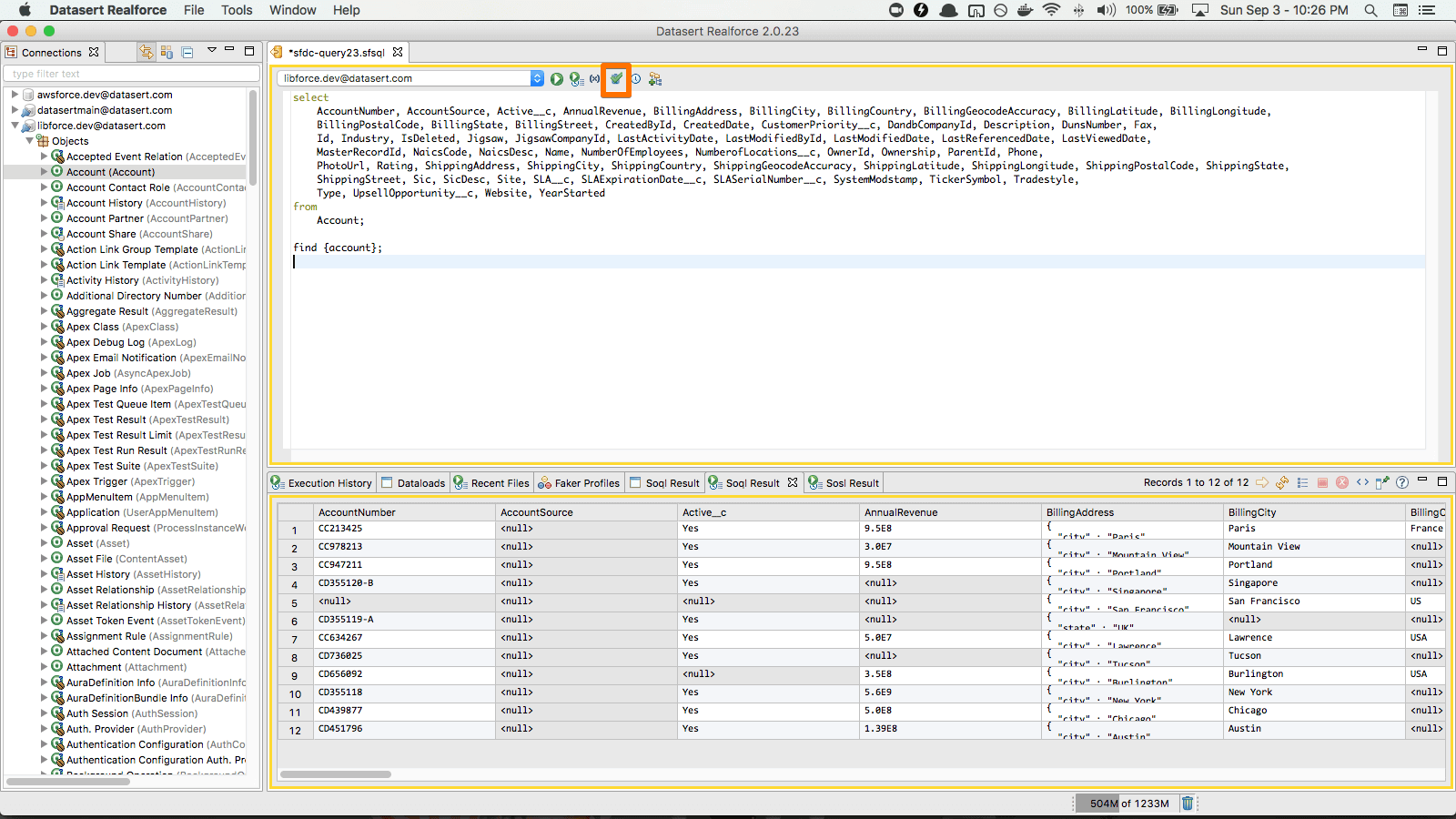Expand the awsforce.dev@datasert.com connection node
This screenshot has height=819, width=1456.
15,95
